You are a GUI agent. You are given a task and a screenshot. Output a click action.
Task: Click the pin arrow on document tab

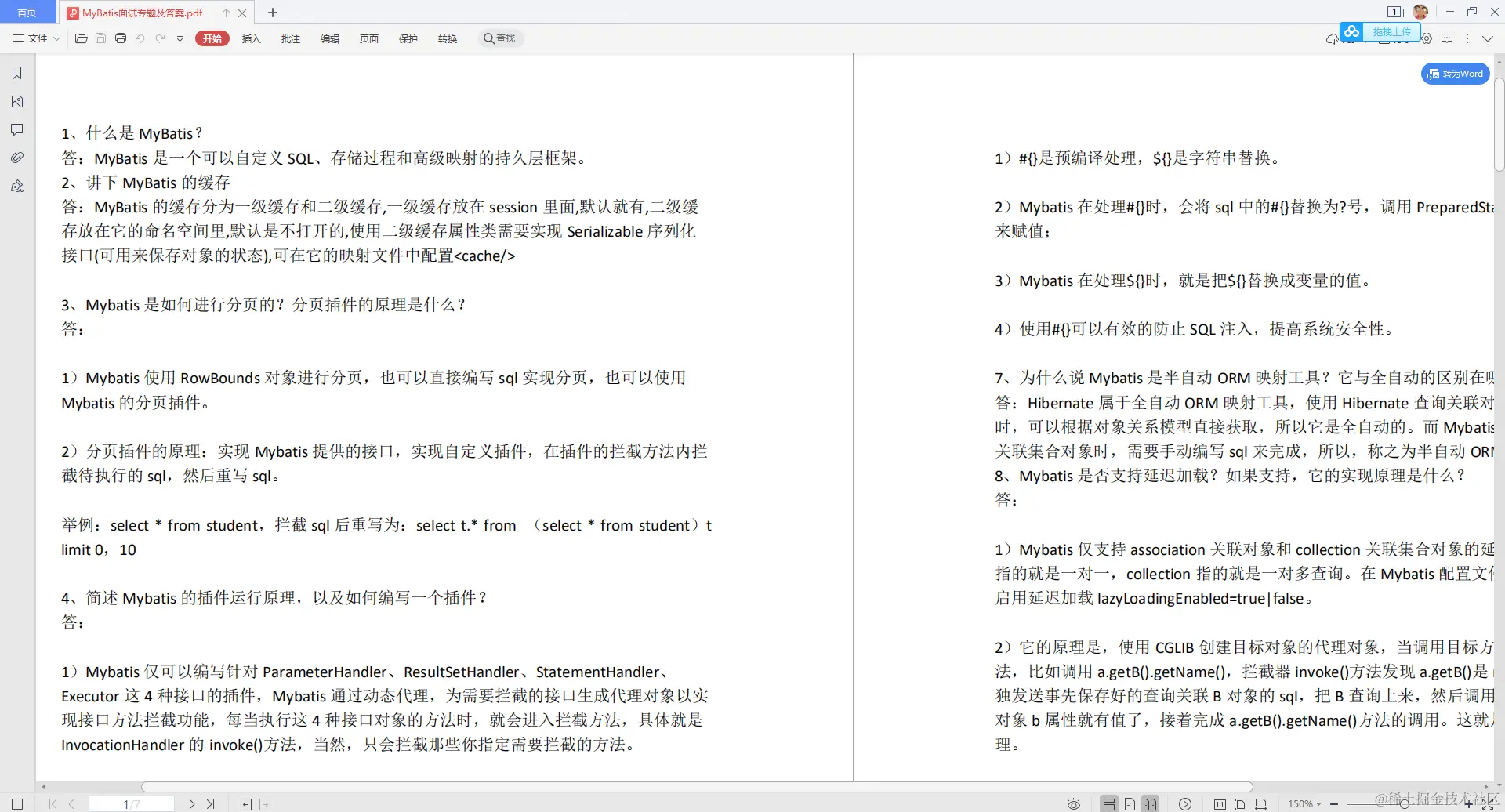[226, 13]
